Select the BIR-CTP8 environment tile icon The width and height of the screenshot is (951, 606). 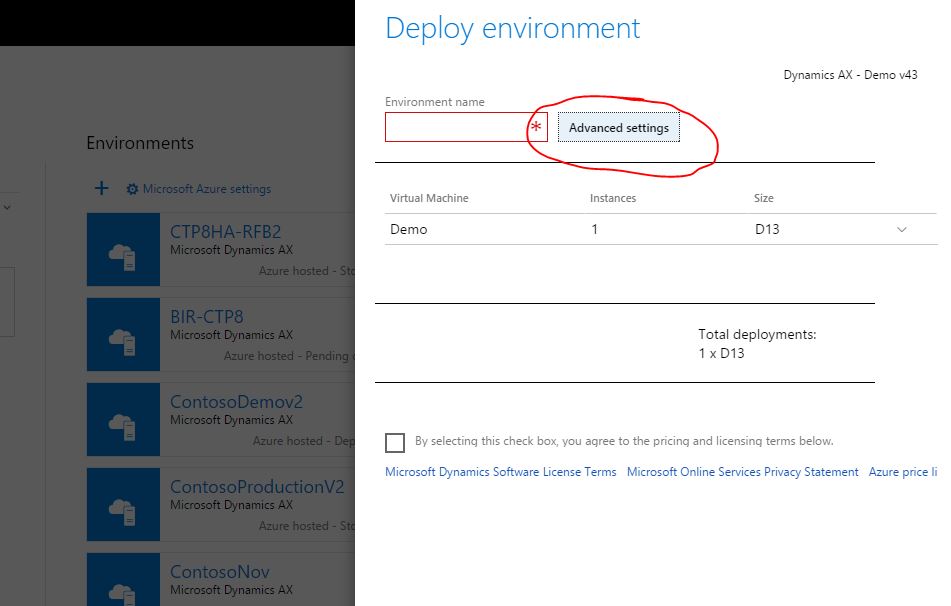point(123,334)
